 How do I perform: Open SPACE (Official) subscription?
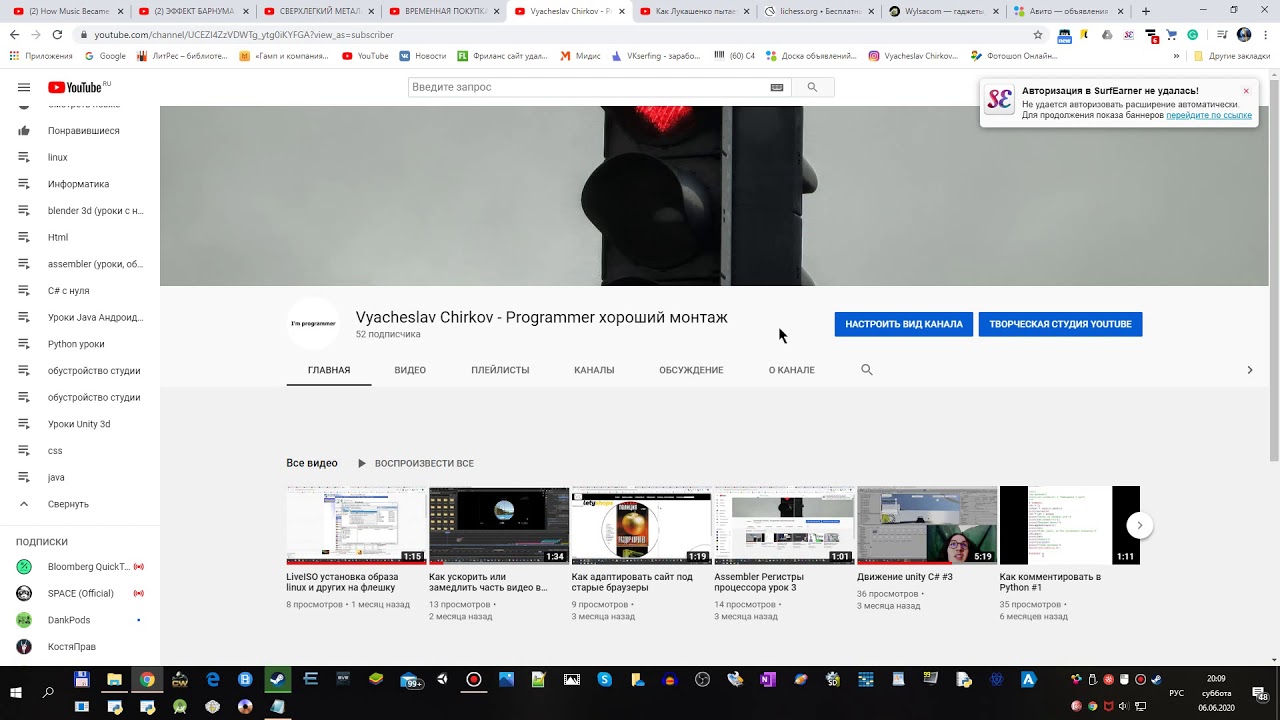click(x=80, y=593)
